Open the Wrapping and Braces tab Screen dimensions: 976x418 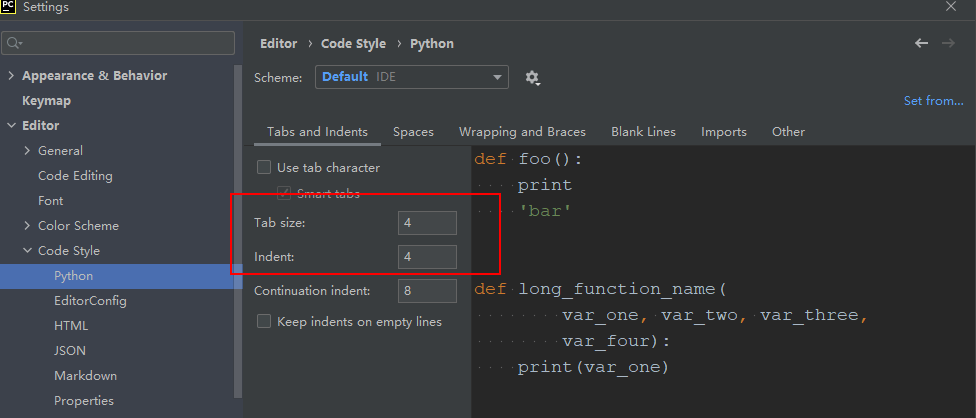[522, 132]
